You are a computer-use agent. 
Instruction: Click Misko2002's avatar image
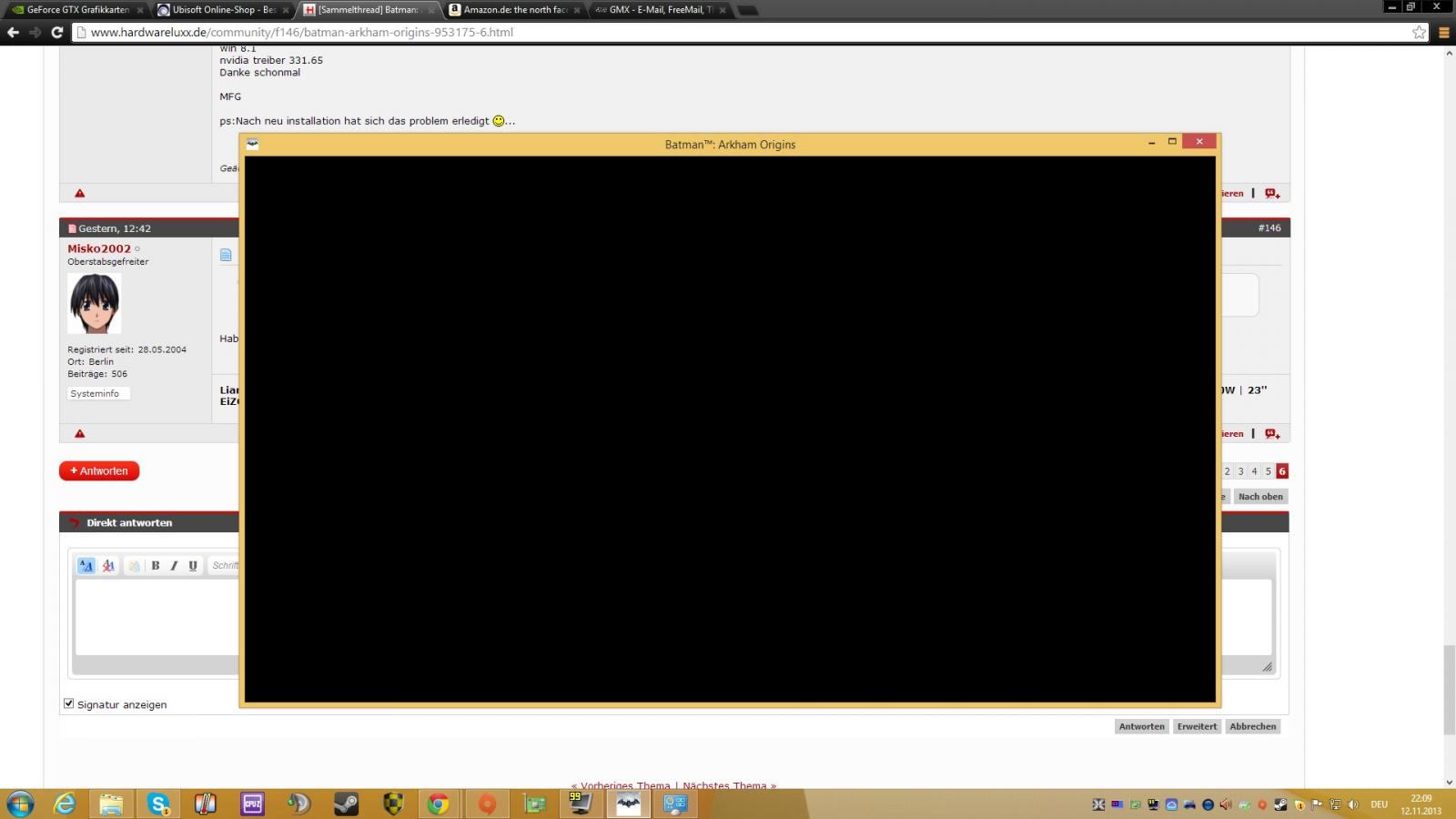[95, 303]
